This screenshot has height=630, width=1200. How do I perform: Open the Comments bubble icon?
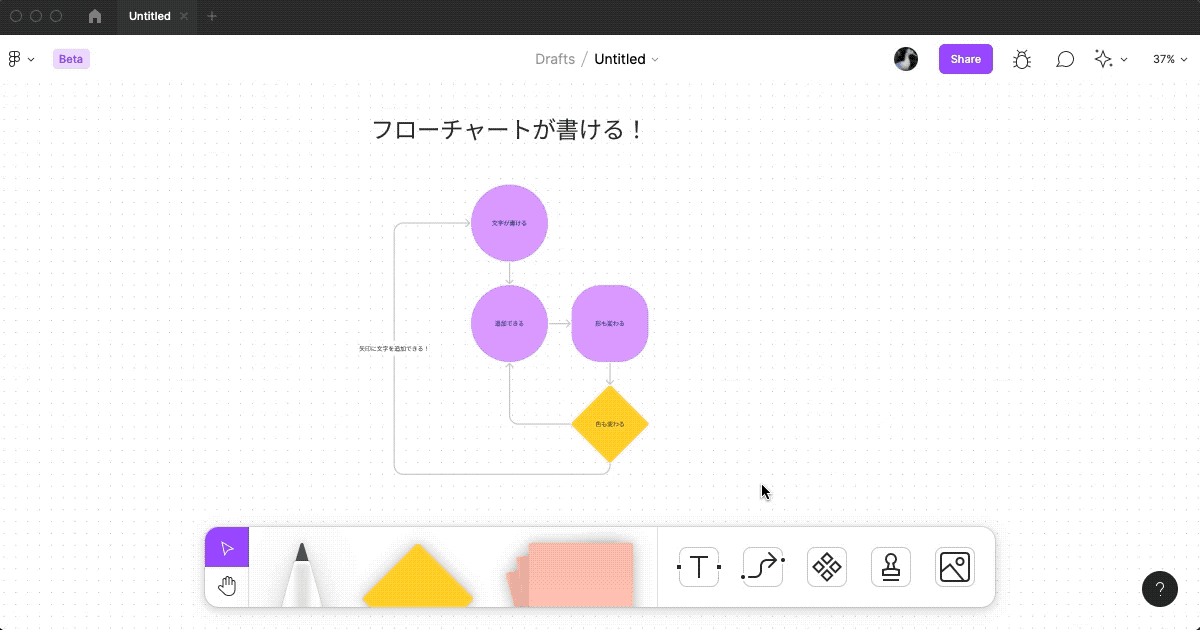coord(1065,59)
